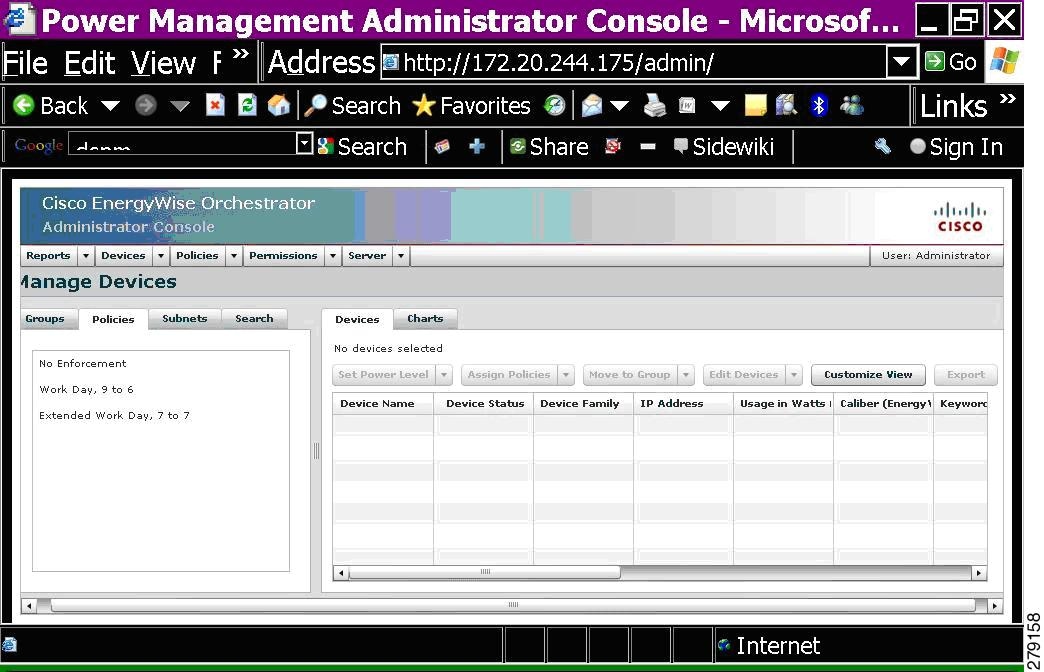Click the Customize View button
Viewport: 1044px width, 672px height.
coord(868,375)
